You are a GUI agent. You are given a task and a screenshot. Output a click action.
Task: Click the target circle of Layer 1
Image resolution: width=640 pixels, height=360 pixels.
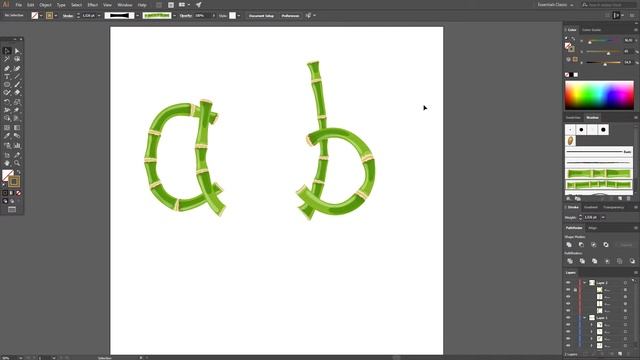point(625,318)
